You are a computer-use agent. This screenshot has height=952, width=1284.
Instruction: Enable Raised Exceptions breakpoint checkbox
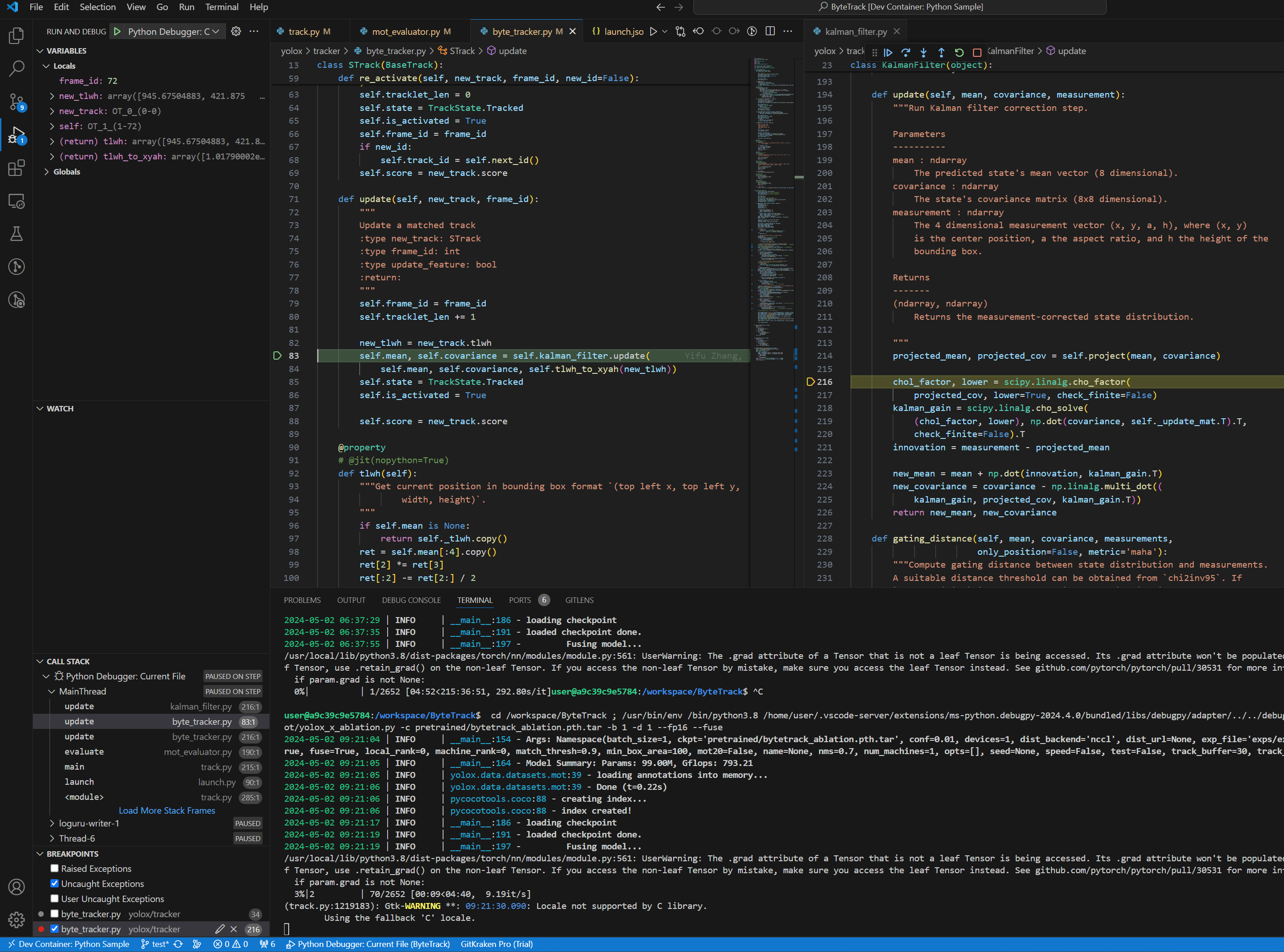pos(55,869)
